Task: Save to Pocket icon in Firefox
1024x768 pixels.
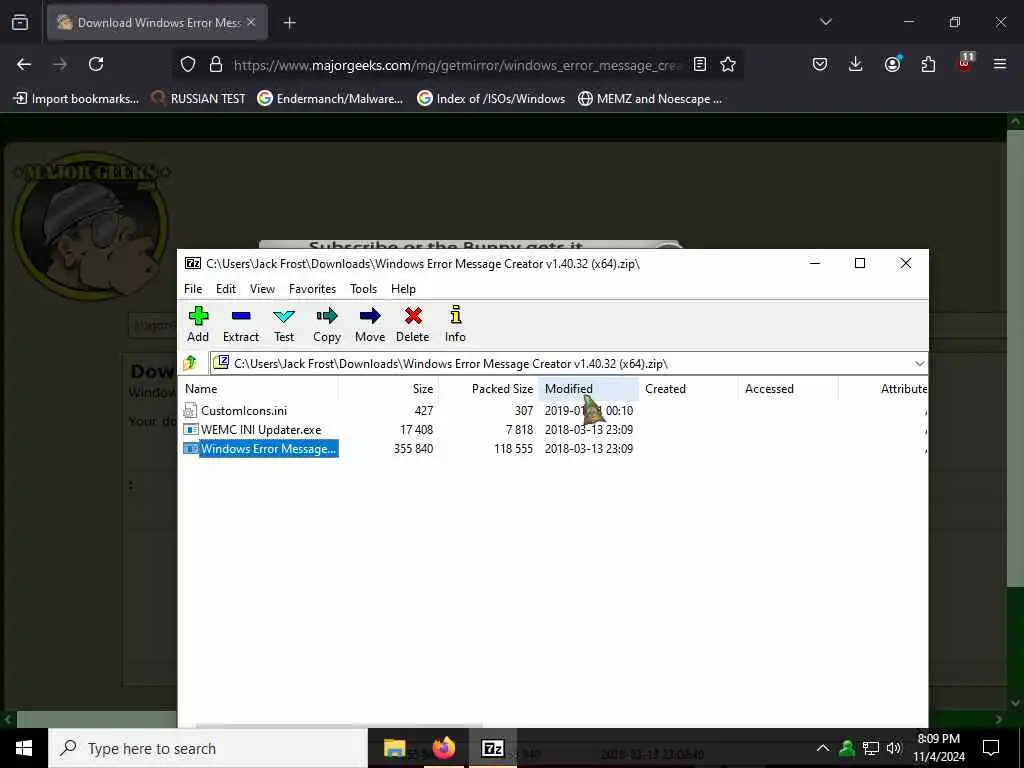Action: 820,64
